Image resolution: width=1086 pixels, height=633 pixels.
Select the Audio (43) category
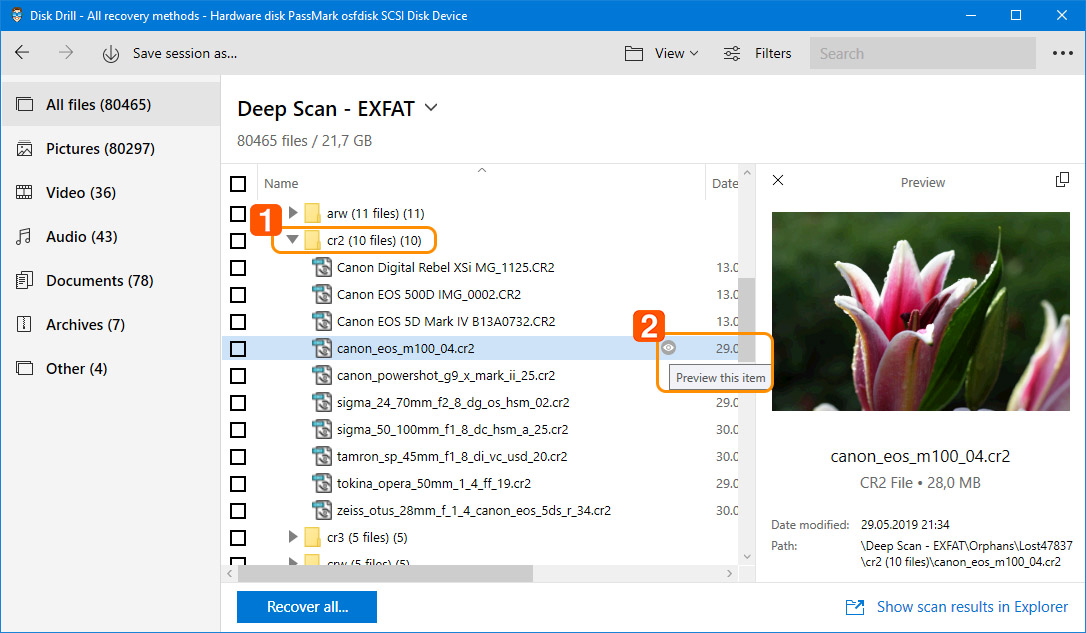coord(111,236)
